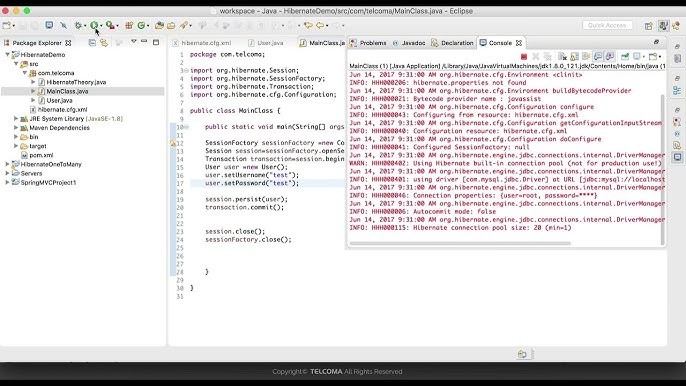
Task: Select User.java in the package tree
Action: (60, 100)
